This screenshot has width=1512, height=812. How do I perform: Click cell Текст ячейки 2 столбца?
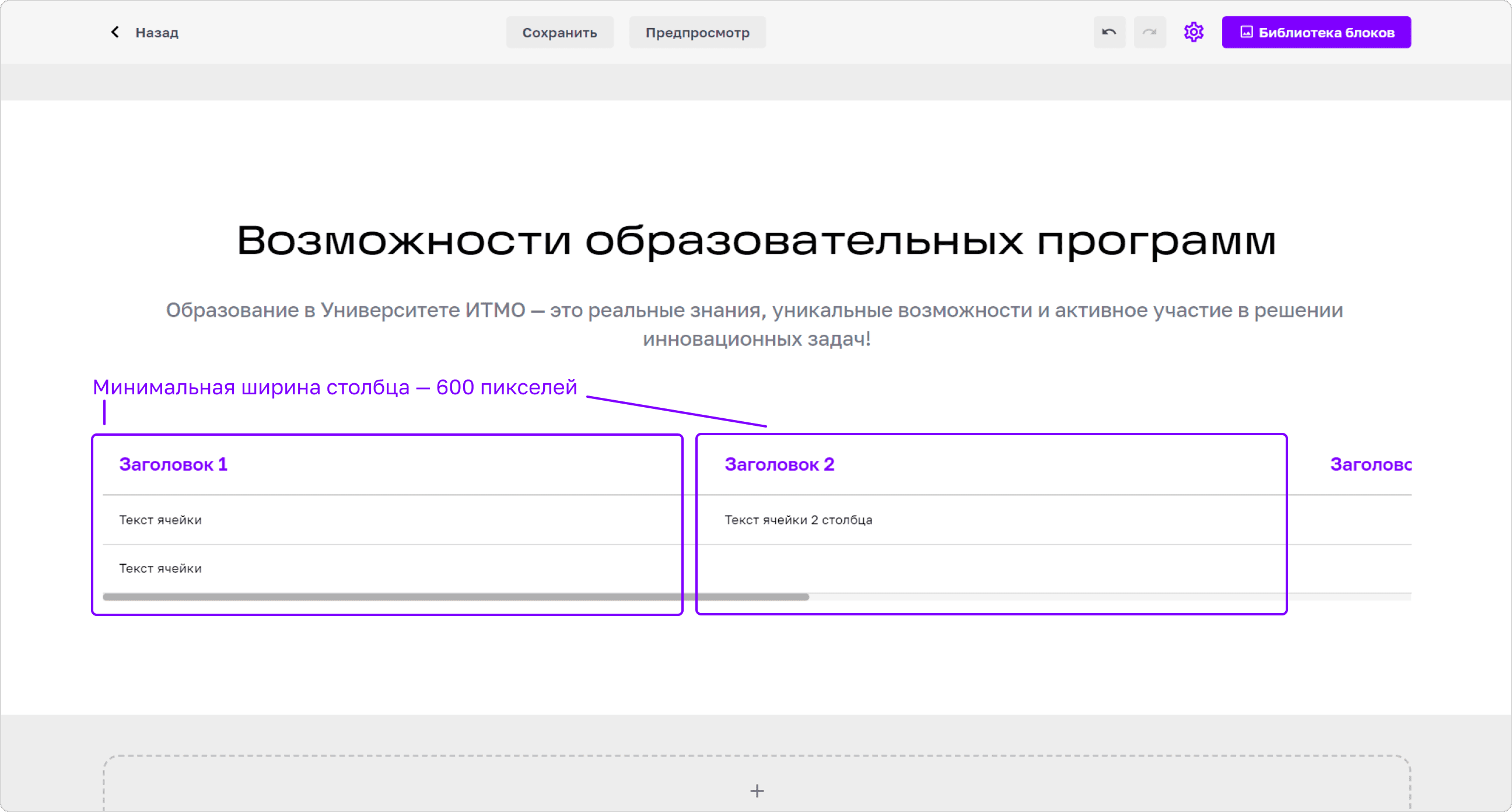798,520
